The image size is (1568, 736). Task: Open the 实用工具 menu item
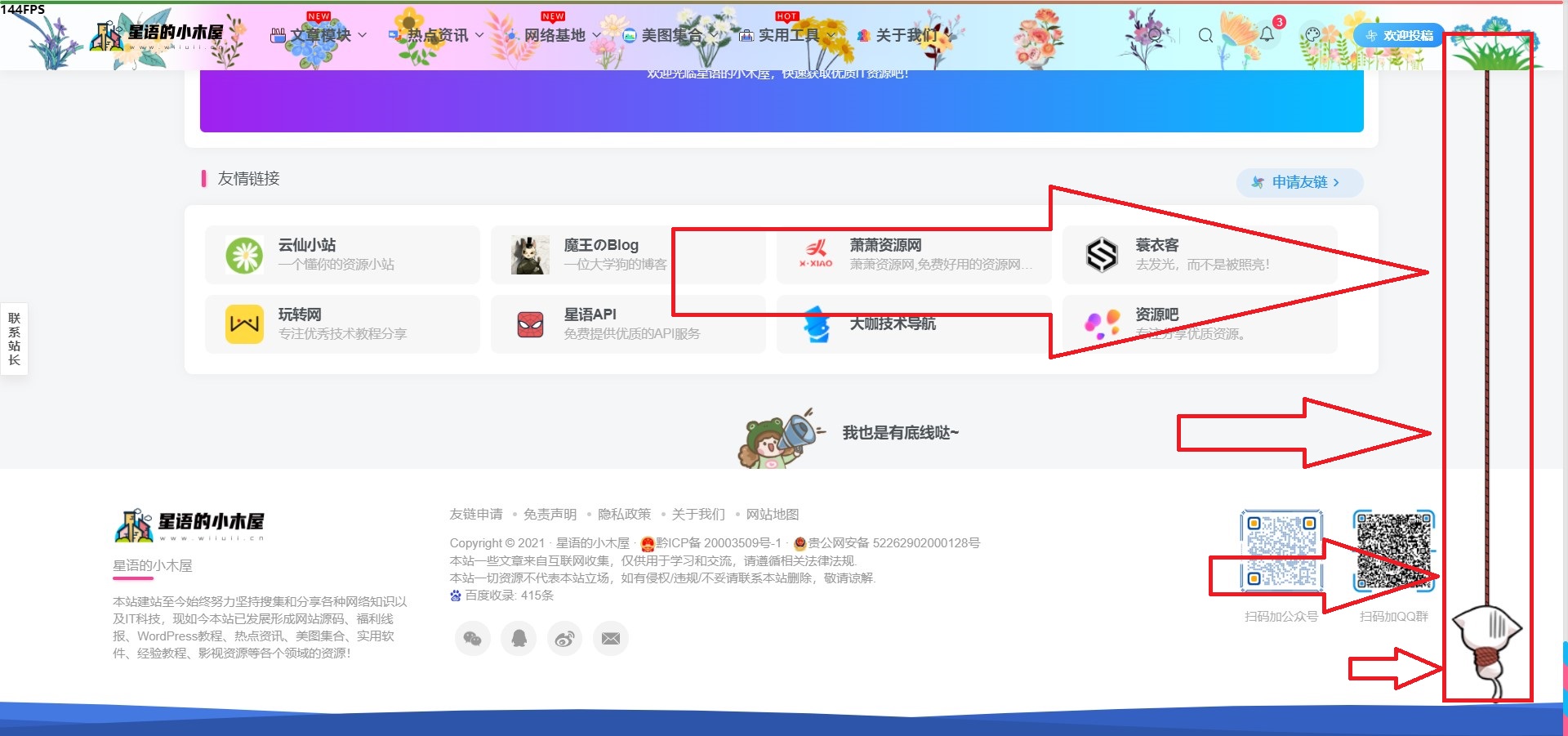788,35
